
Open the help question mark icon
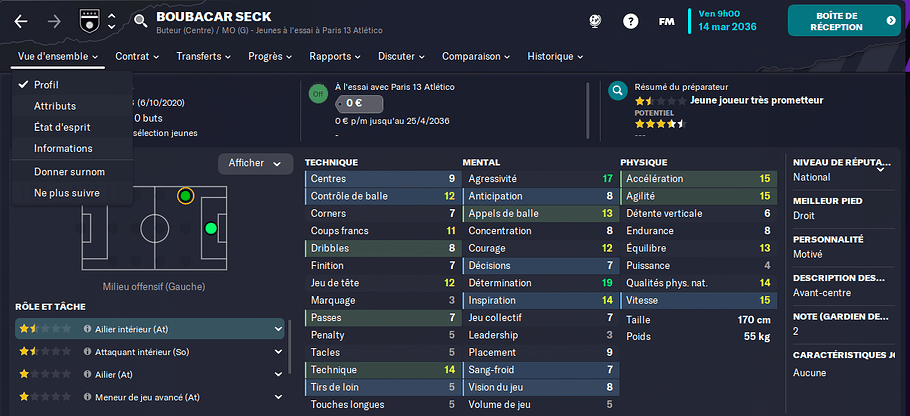click(x=630, y=21)
